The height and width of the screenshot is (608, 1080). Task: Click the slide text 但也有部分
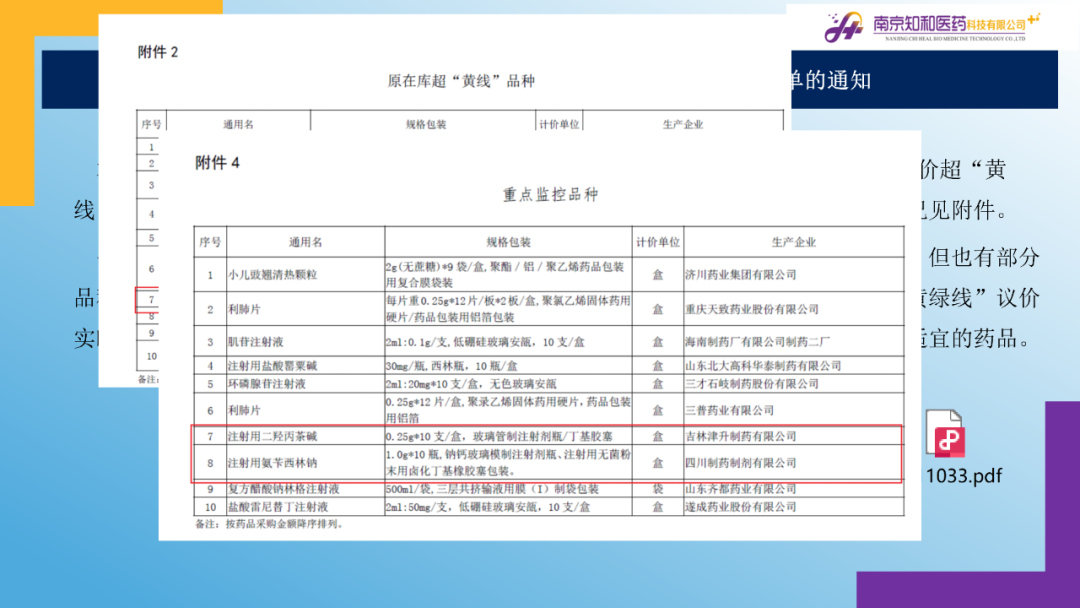(x=984, y=258)
